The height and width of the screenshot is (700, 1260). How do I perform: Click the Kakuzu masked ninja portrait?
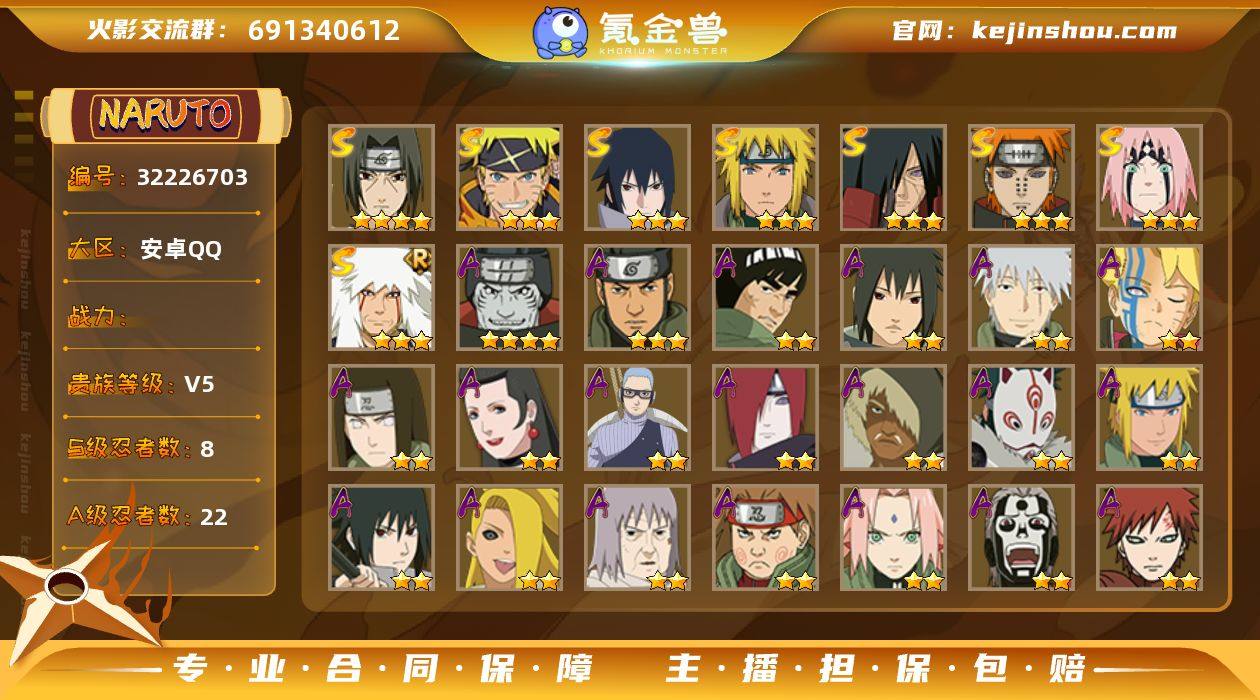tap(510, 298)
